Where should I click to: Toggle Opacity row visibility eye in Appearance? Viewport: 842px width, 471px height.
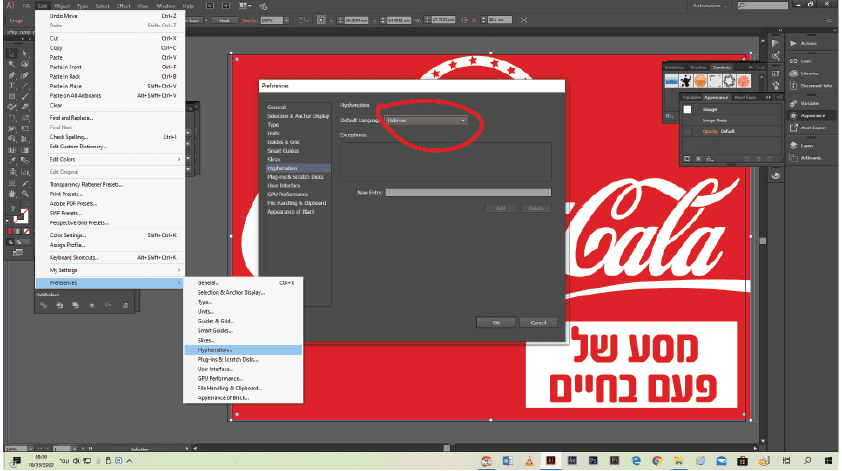pyautogui.click(x=687, y=131)
